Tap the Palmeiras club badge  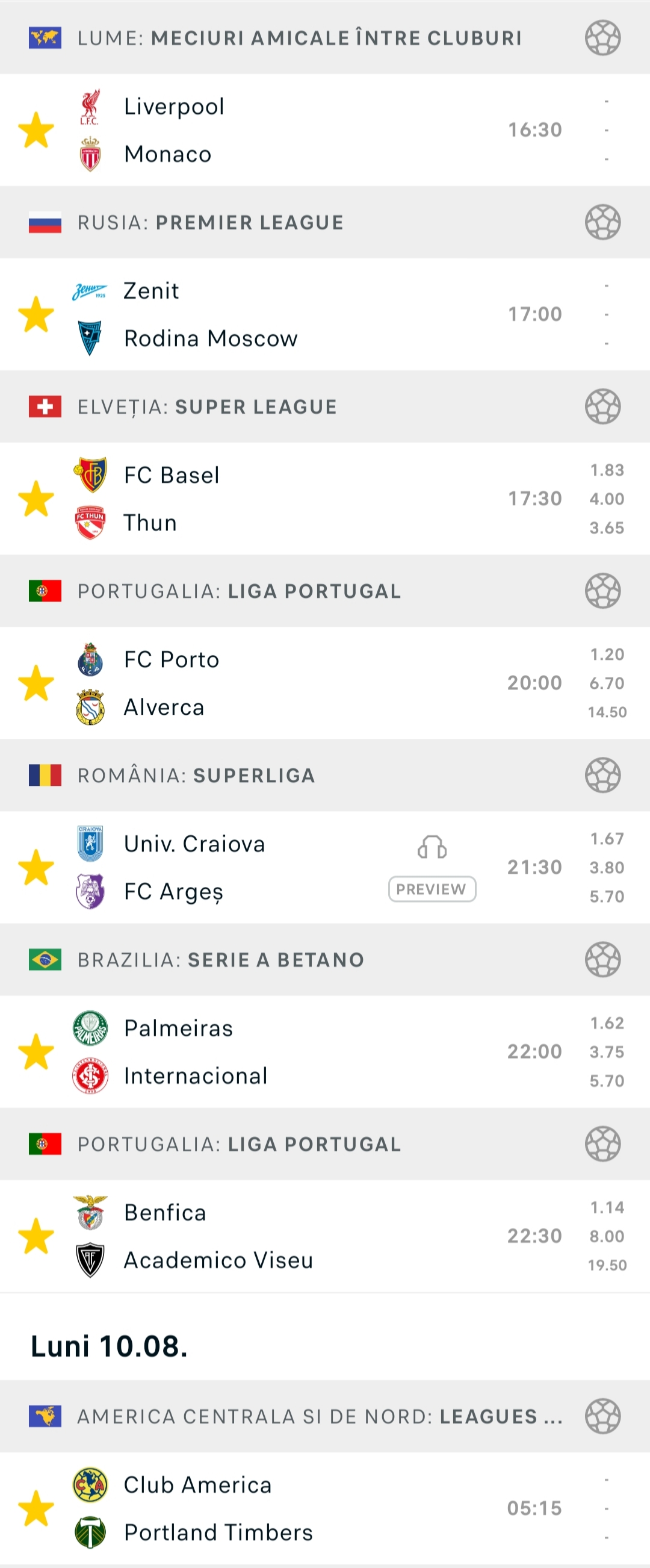coord(90,1028)
